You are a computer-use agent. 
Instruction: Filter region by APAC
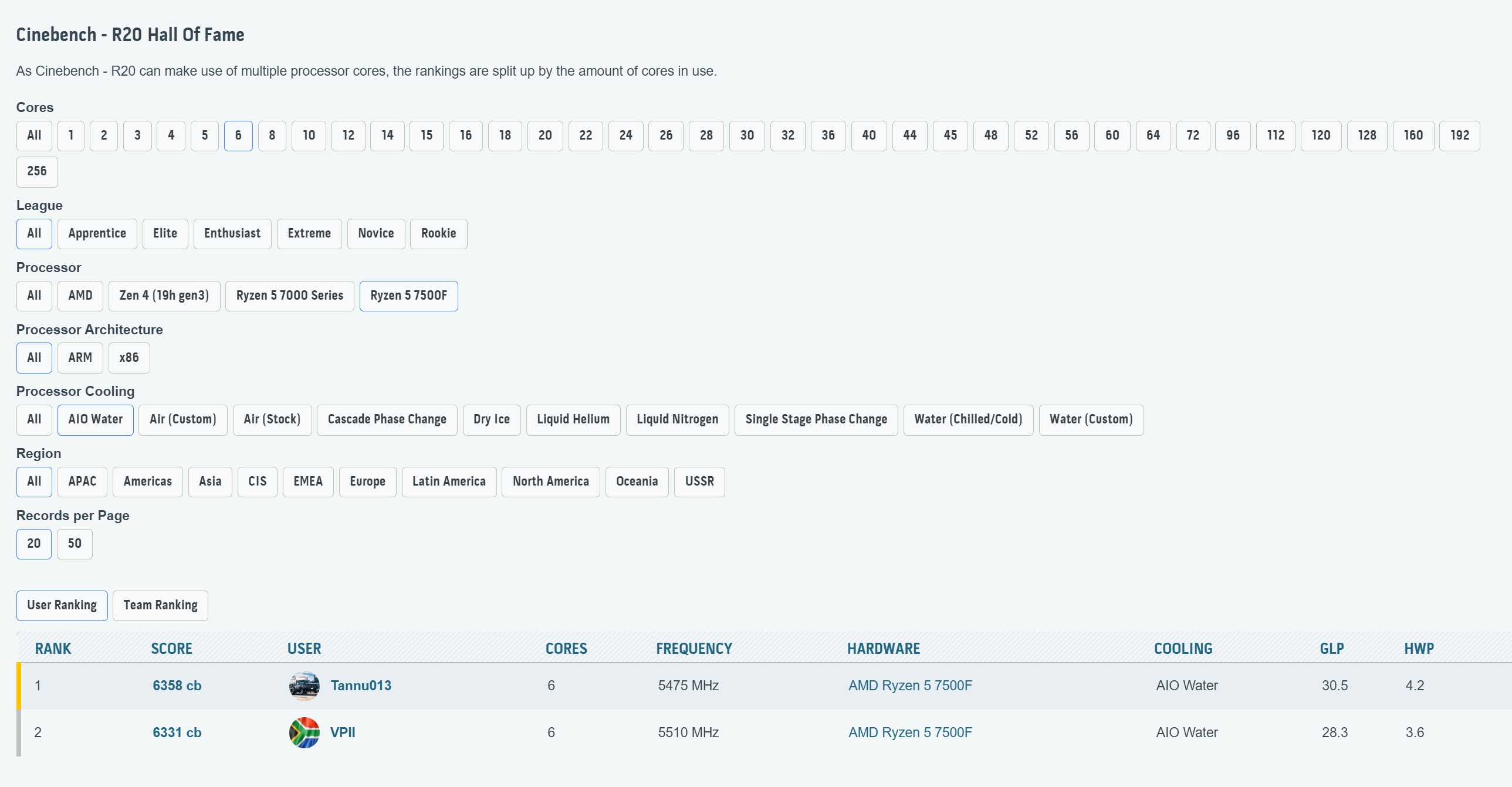[82, 482]
